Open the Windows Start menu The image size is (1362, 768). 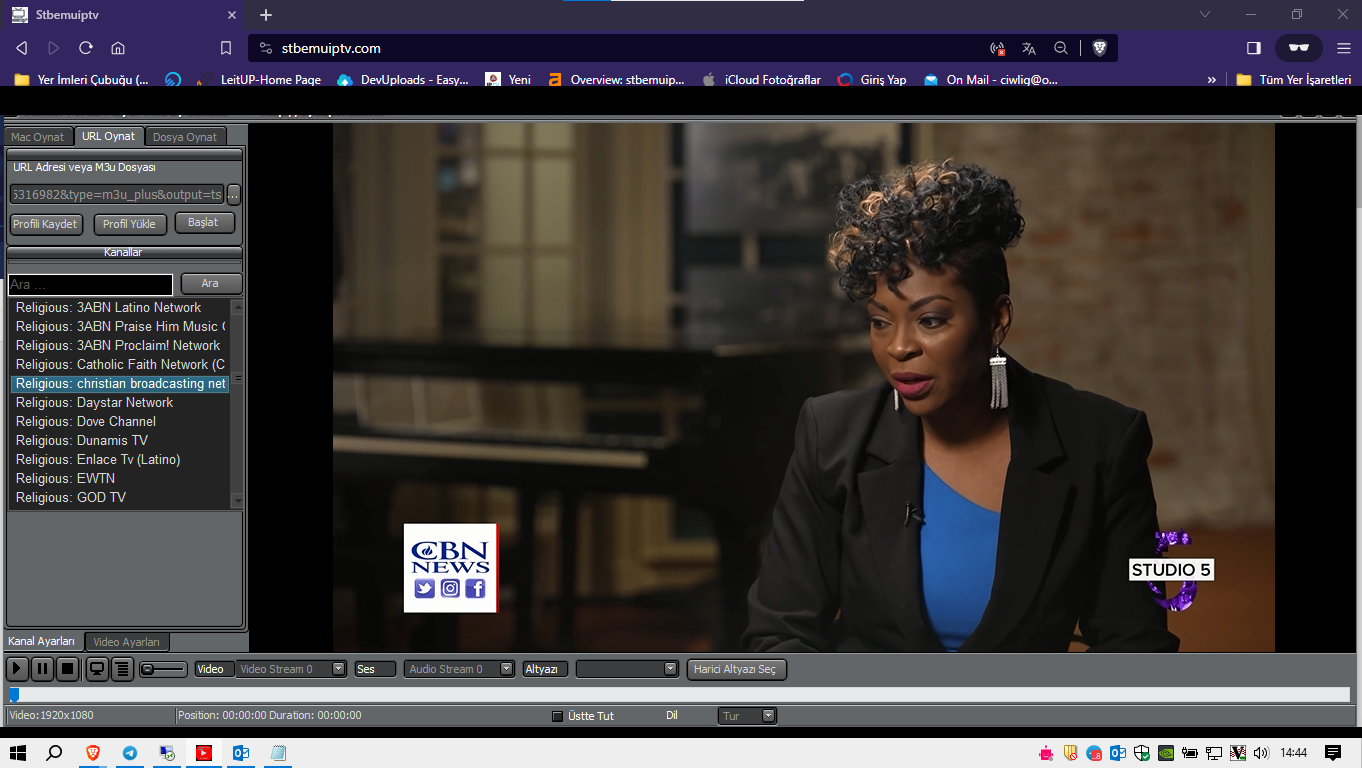(x=17, y=753)
